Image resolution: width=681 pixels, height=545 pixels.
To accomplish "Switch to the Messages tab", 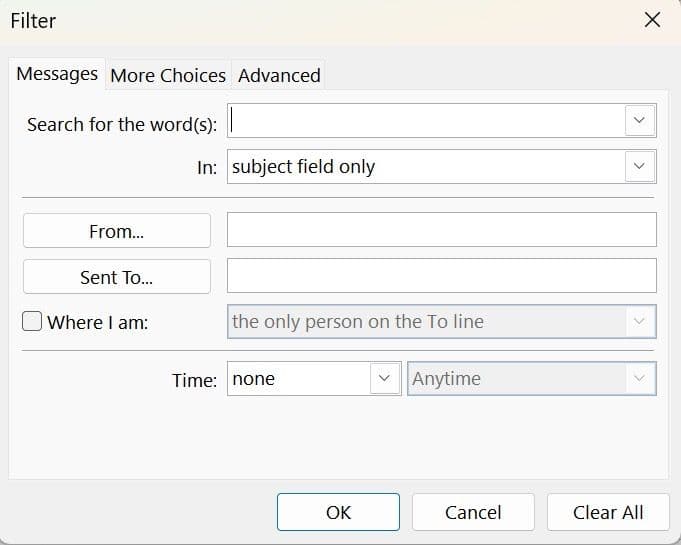I will (x=57, y=74).
